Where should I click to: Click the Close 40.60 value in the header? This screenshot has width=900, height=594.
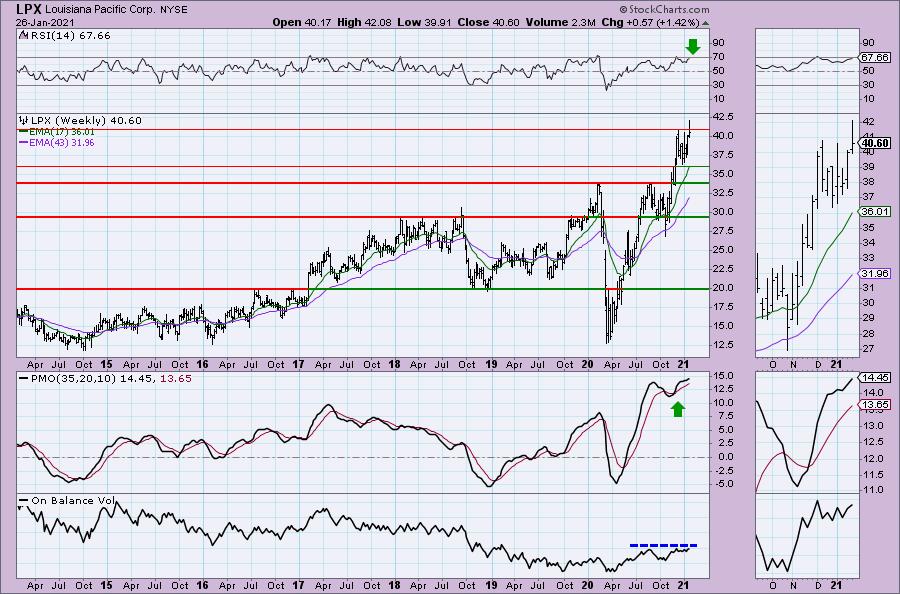(489, 22)
